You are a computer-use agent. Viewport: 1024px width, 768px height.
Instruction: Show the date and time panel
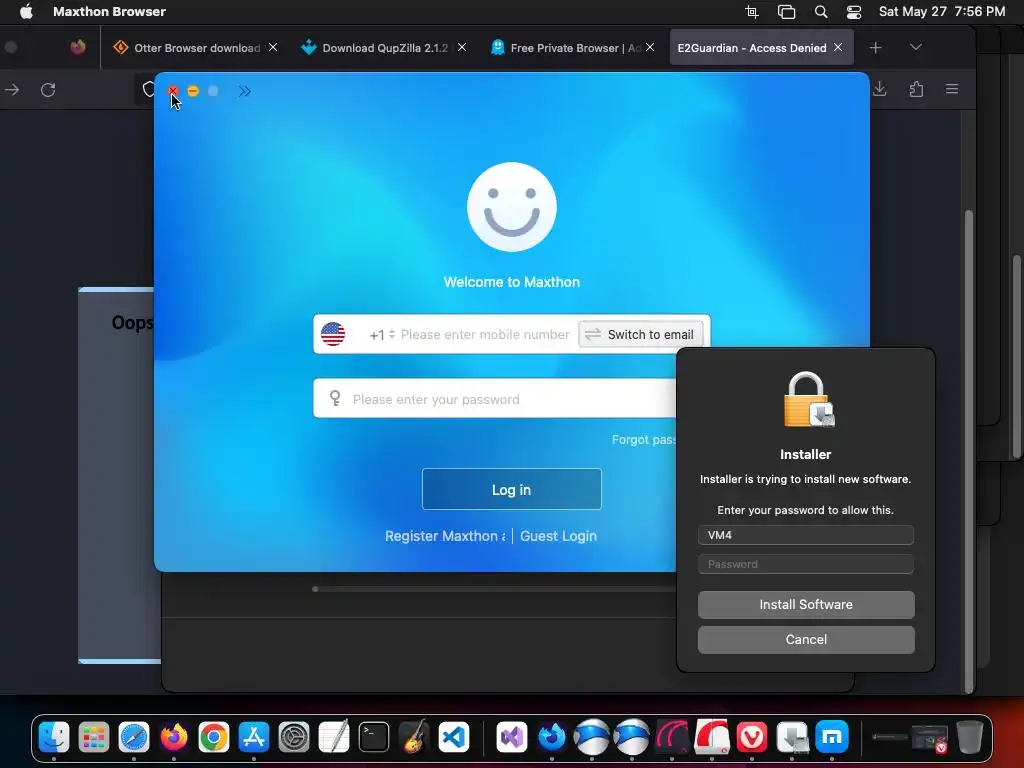click(942, 11)
